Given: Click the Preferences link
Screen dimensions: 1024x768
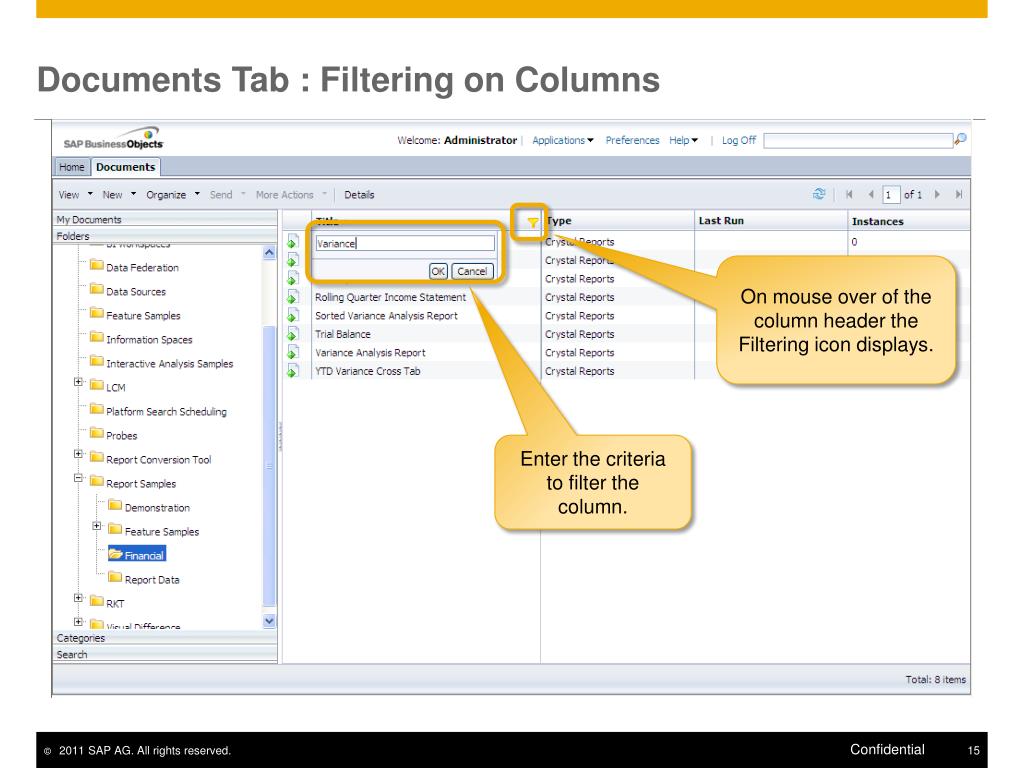Looking at the screenshot, I should [x=632, y=140].
